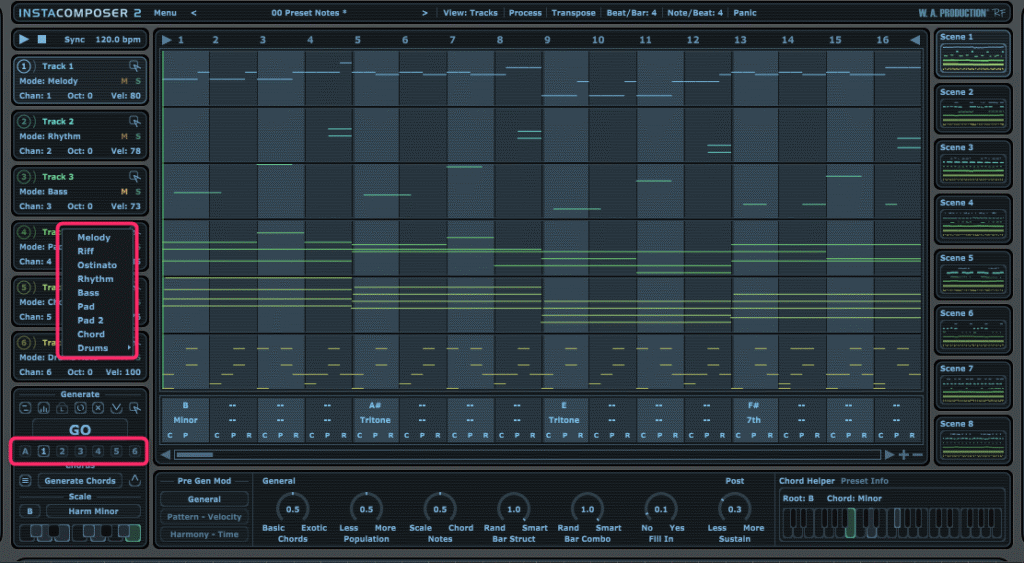Image resolution: width=1024 pixels, height=563 pixels.
Task: Click the Generate Chords button
Action: [80, 481]
